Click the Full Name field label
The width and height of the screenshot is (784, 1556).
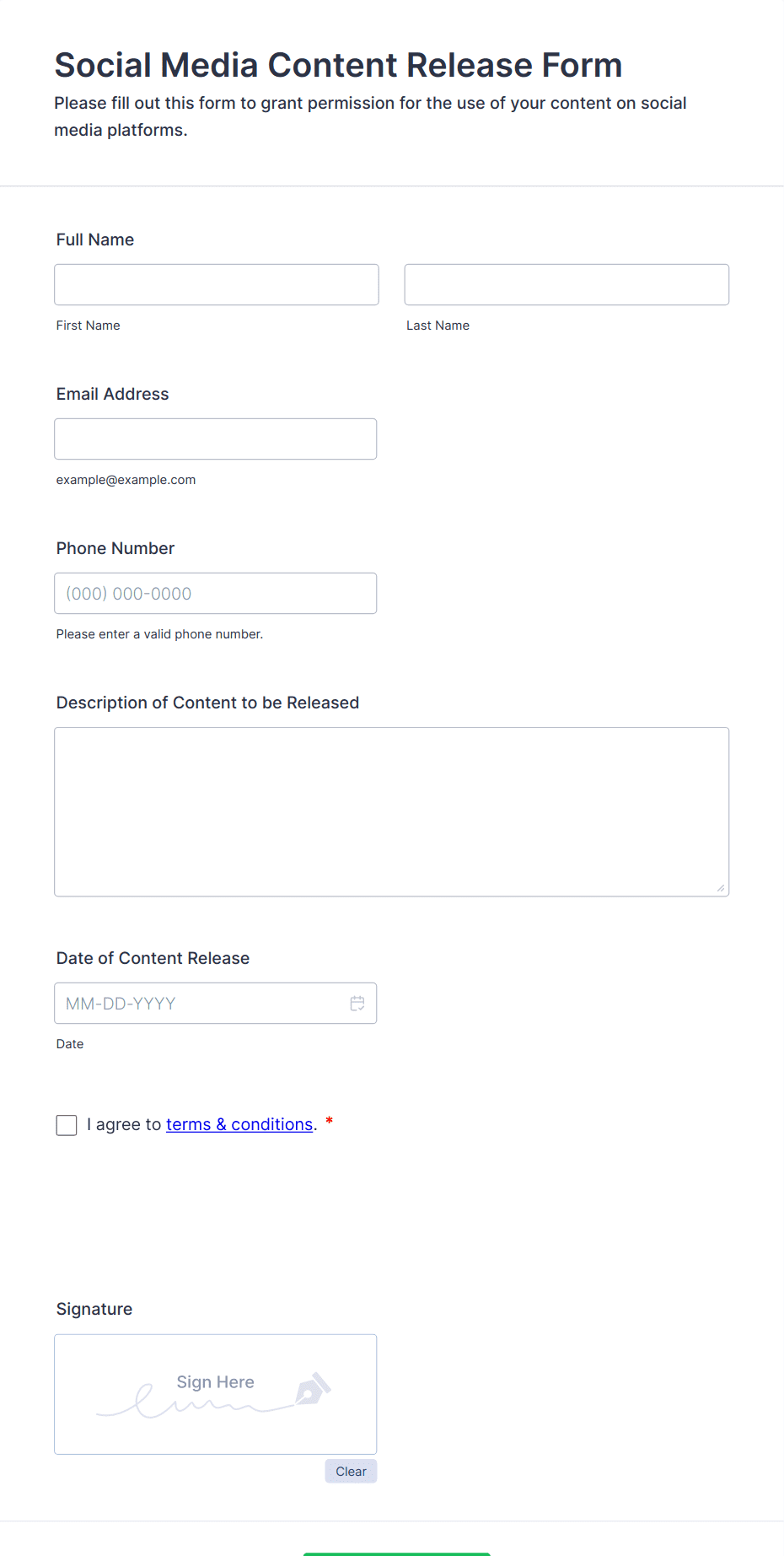[95, 240]
